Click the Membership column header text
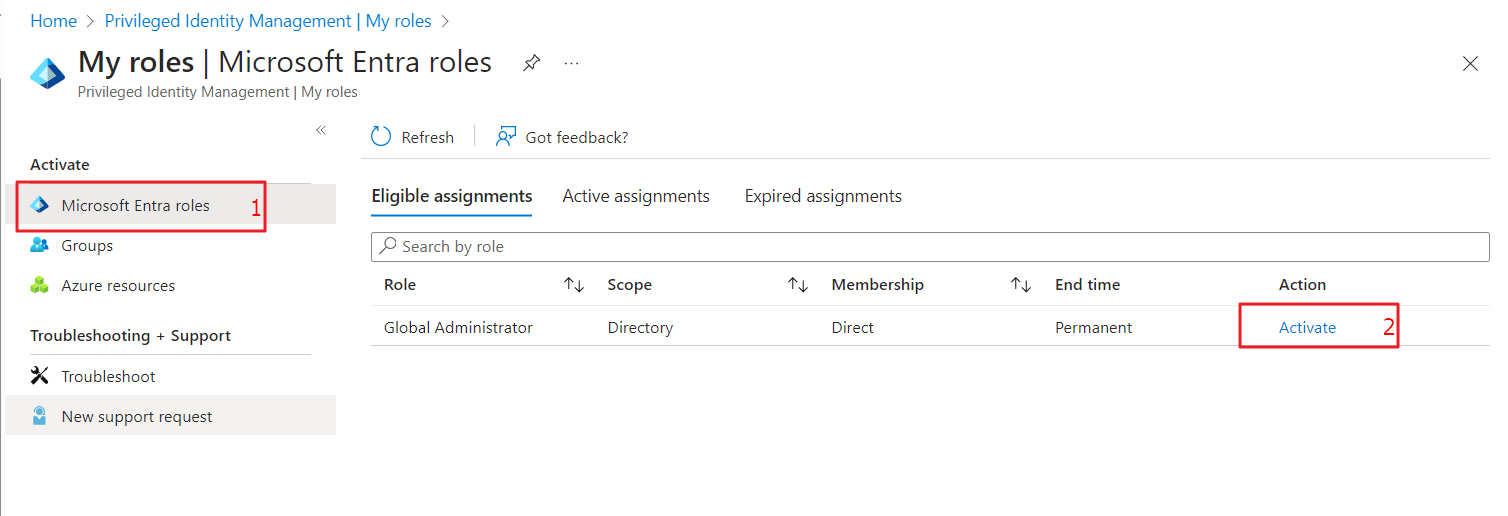1508x516 pixels. 877,285
